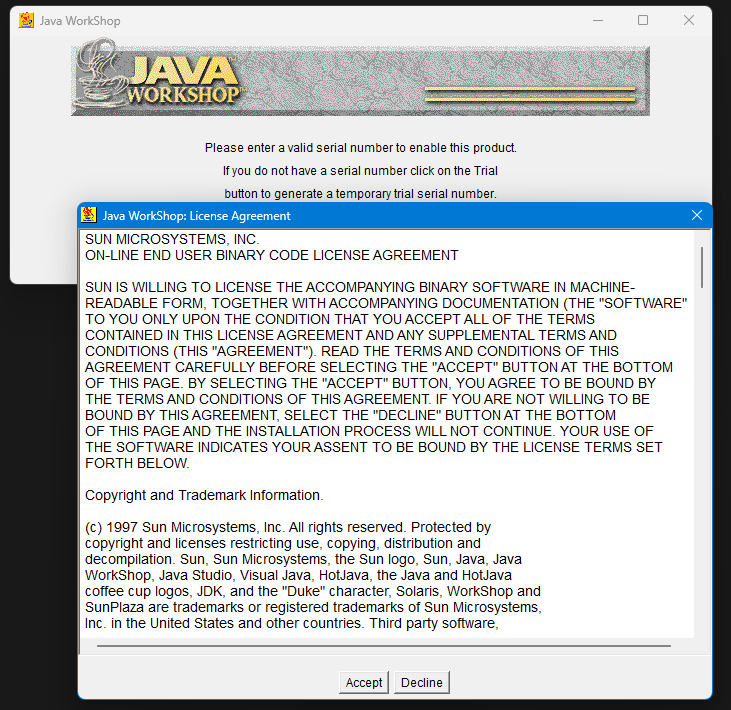The width and height of the screenshot is (731, 710).
Task: Click line starting 'WorkShop, Java Studio, Visual Java'
Action: (x=298, y=575)
